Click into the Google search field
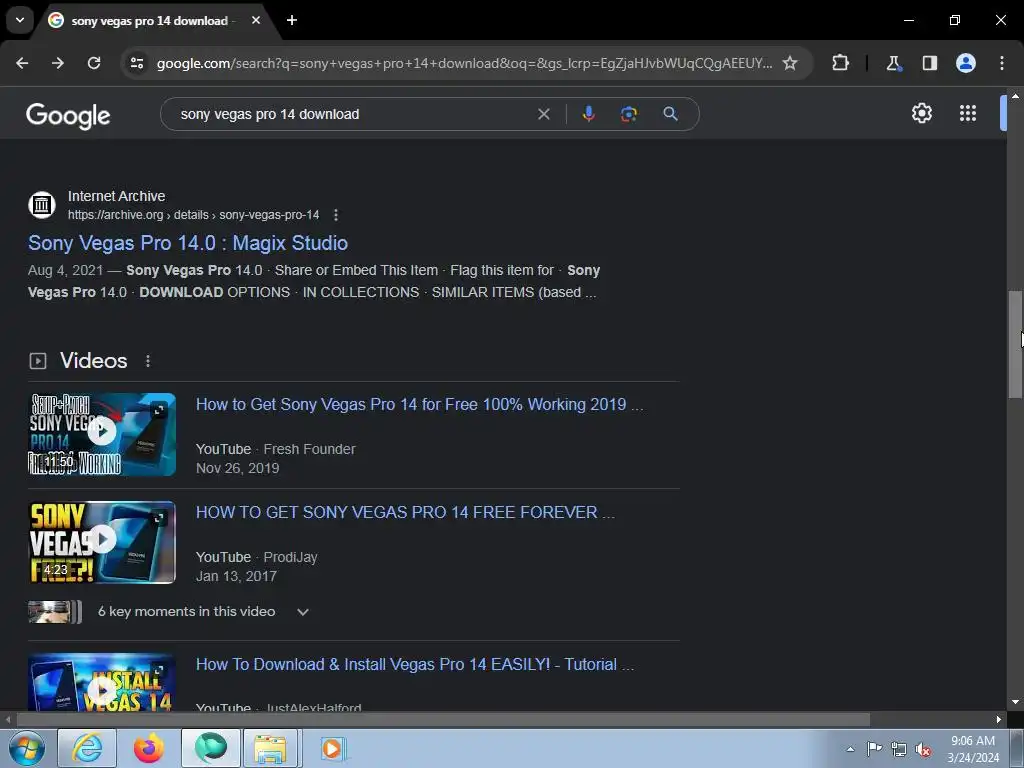The image size is (1024, 768). point(353,114)
